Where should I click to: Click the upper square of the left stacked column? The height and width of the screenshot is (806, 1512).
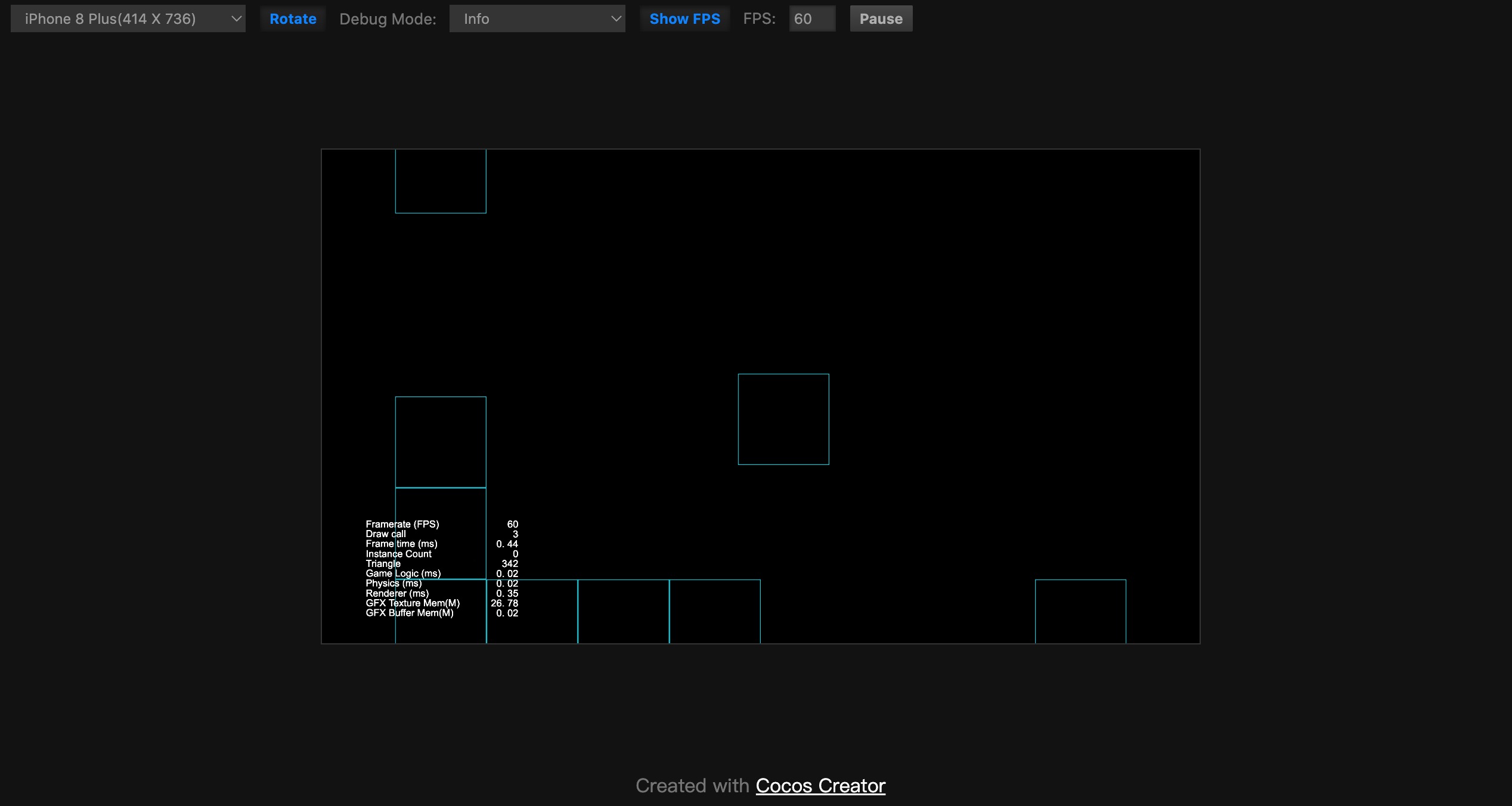pos(441,442)
